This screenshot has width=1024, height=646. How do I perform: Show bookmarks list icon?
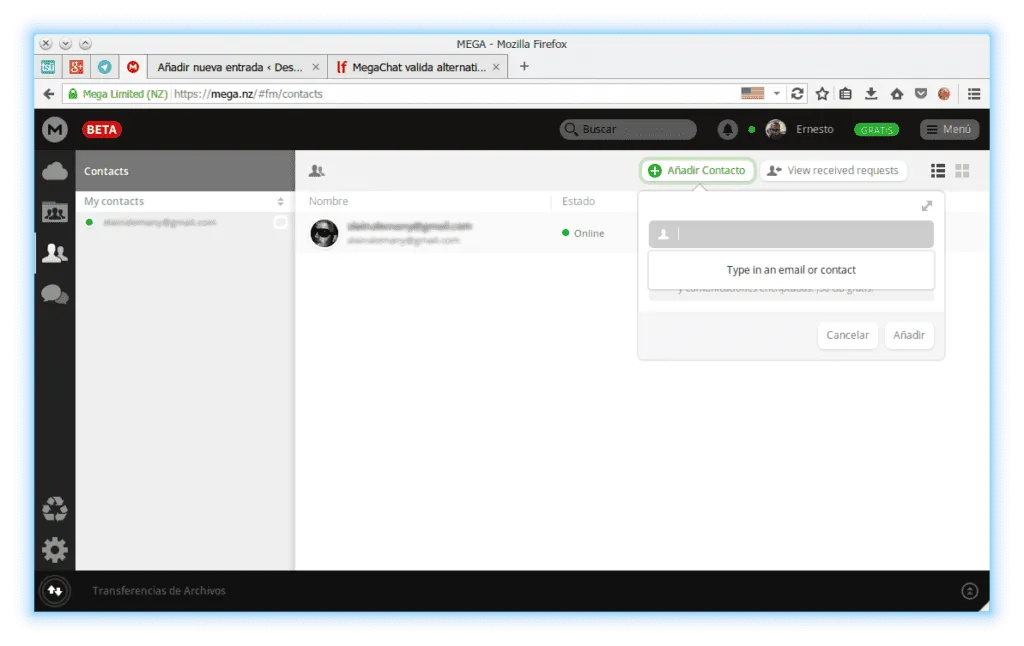[x=846, y=94]
